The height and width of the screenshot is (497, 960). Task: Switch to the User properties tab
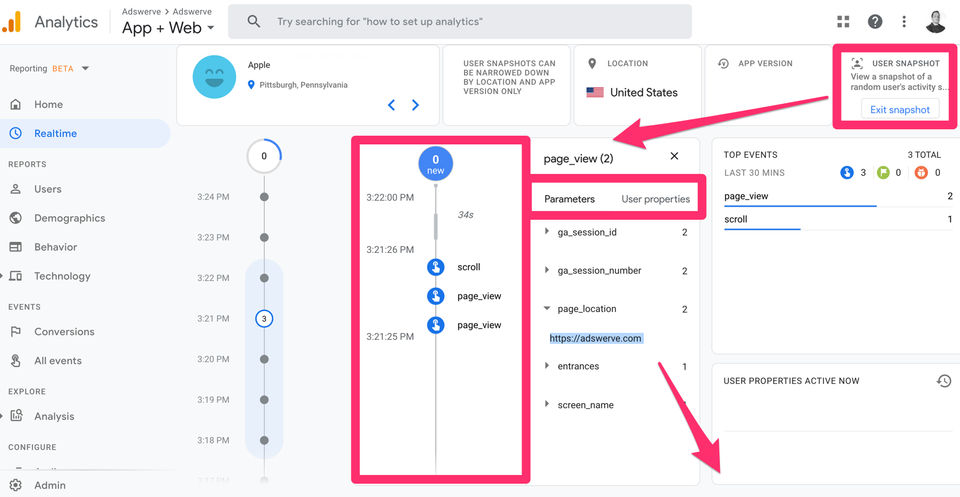point(655,199)
